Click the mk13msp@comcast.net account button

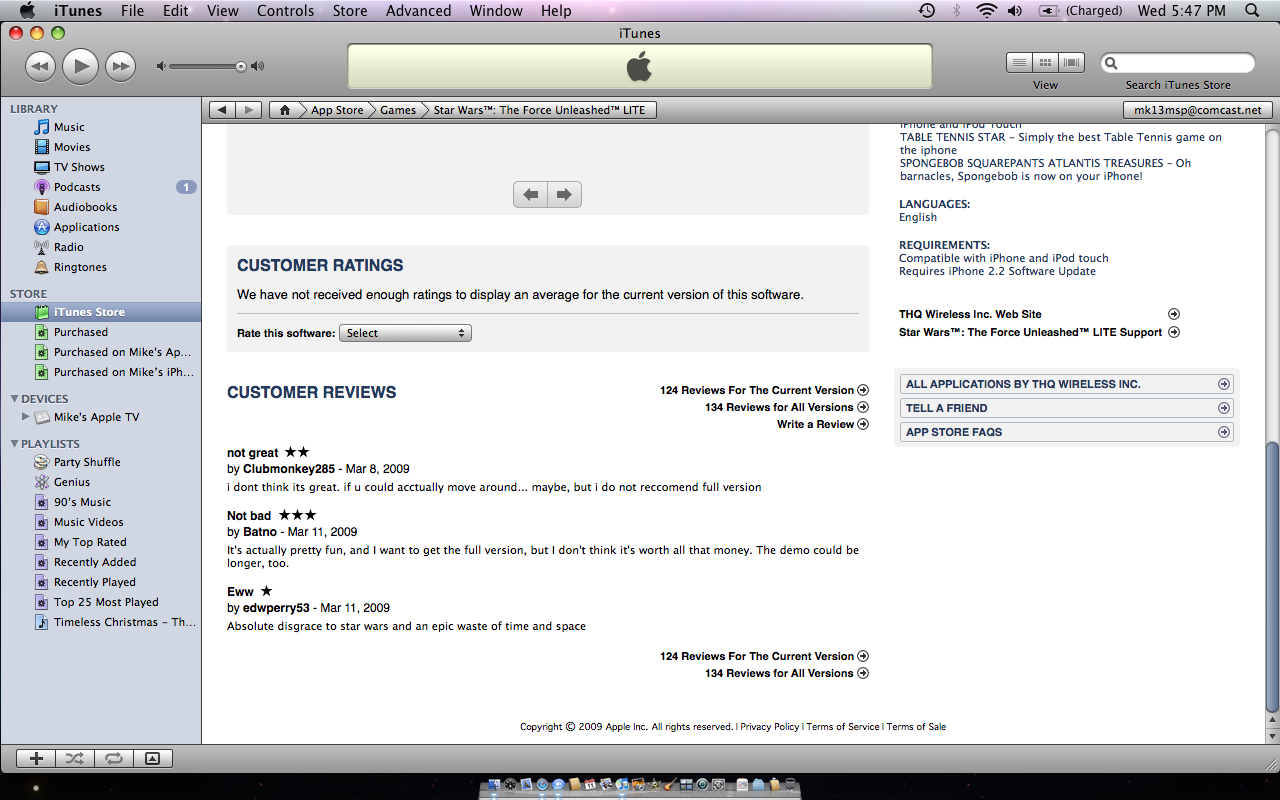click(1198, 110)
